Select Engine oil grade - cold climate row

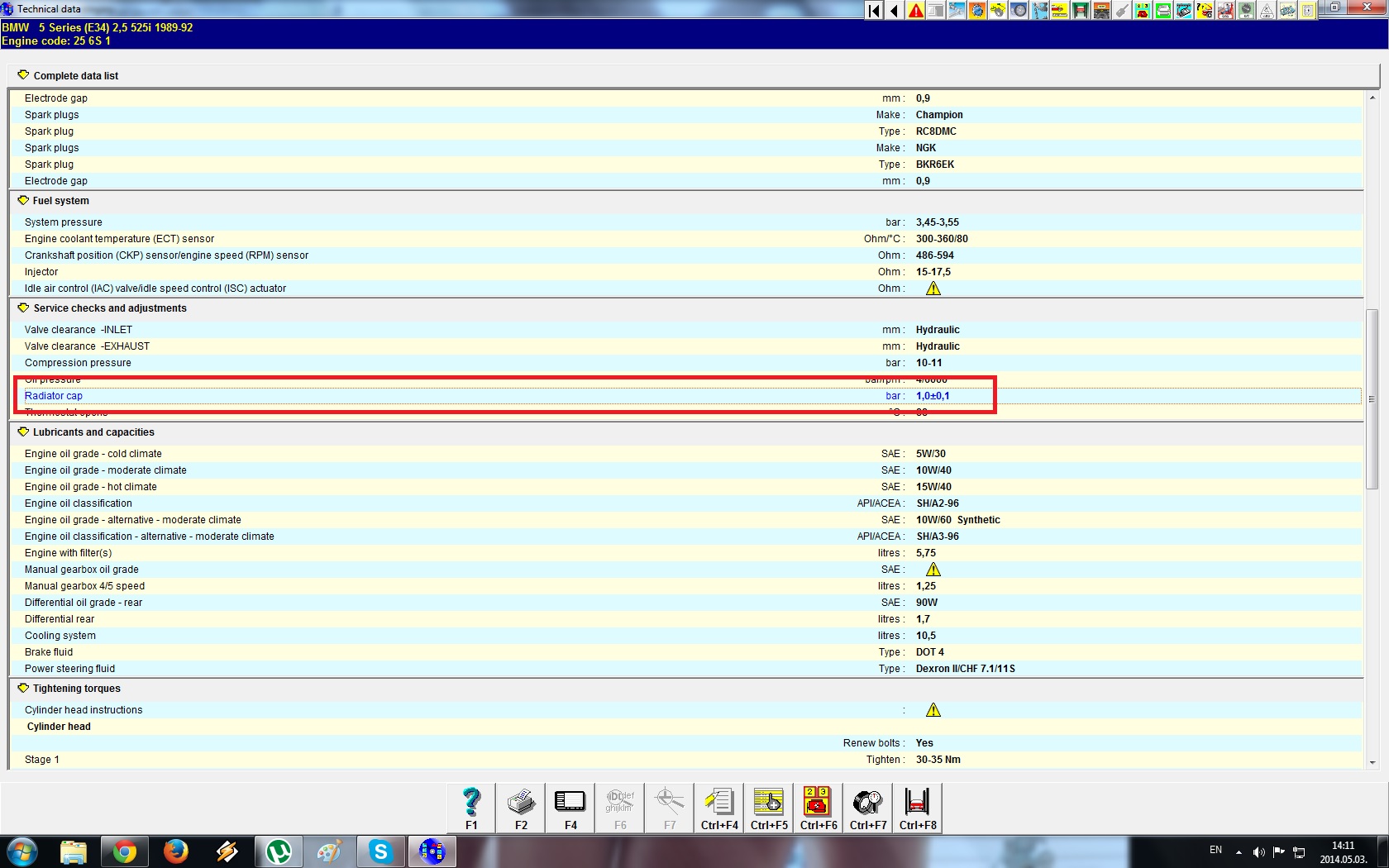[688, 454]
